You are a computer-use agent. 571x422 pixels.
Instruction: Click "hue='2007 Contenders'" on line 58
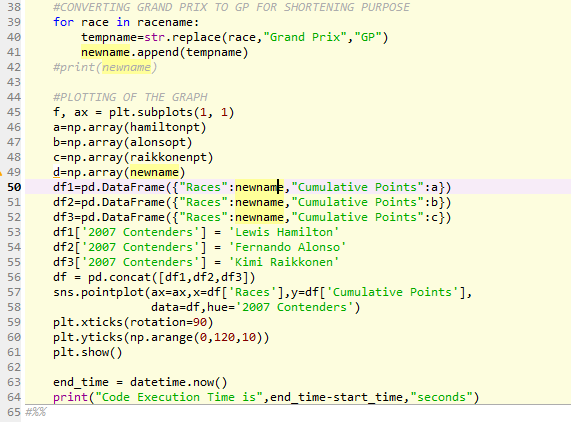click(x=280, y=307)
